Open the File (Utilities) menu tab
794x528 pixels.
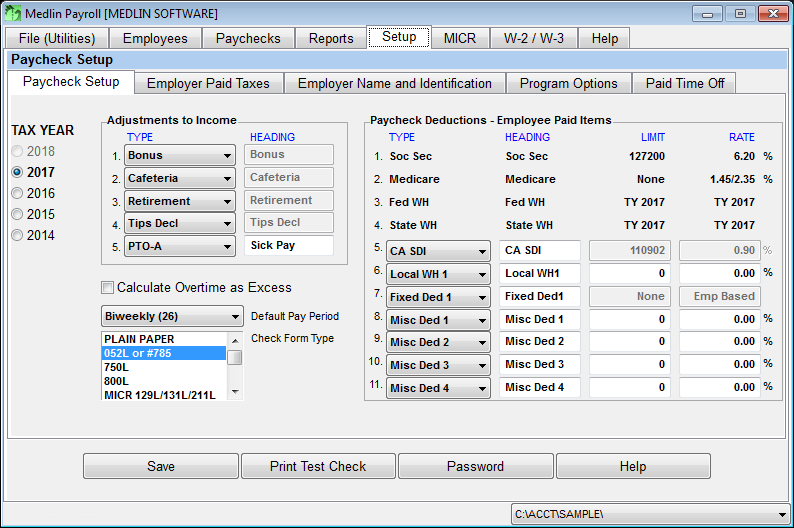pos(57,38)
